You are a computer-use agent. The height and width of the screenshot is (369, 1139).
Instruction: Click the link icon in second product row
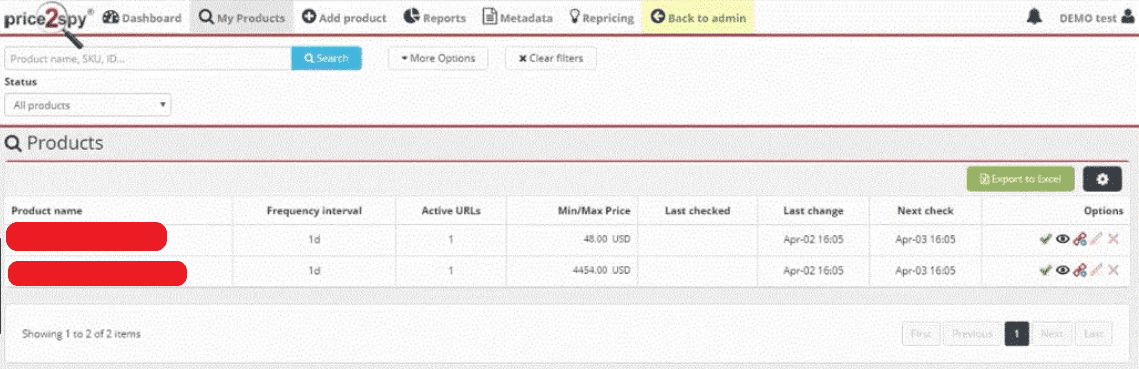pos(1079,270)
